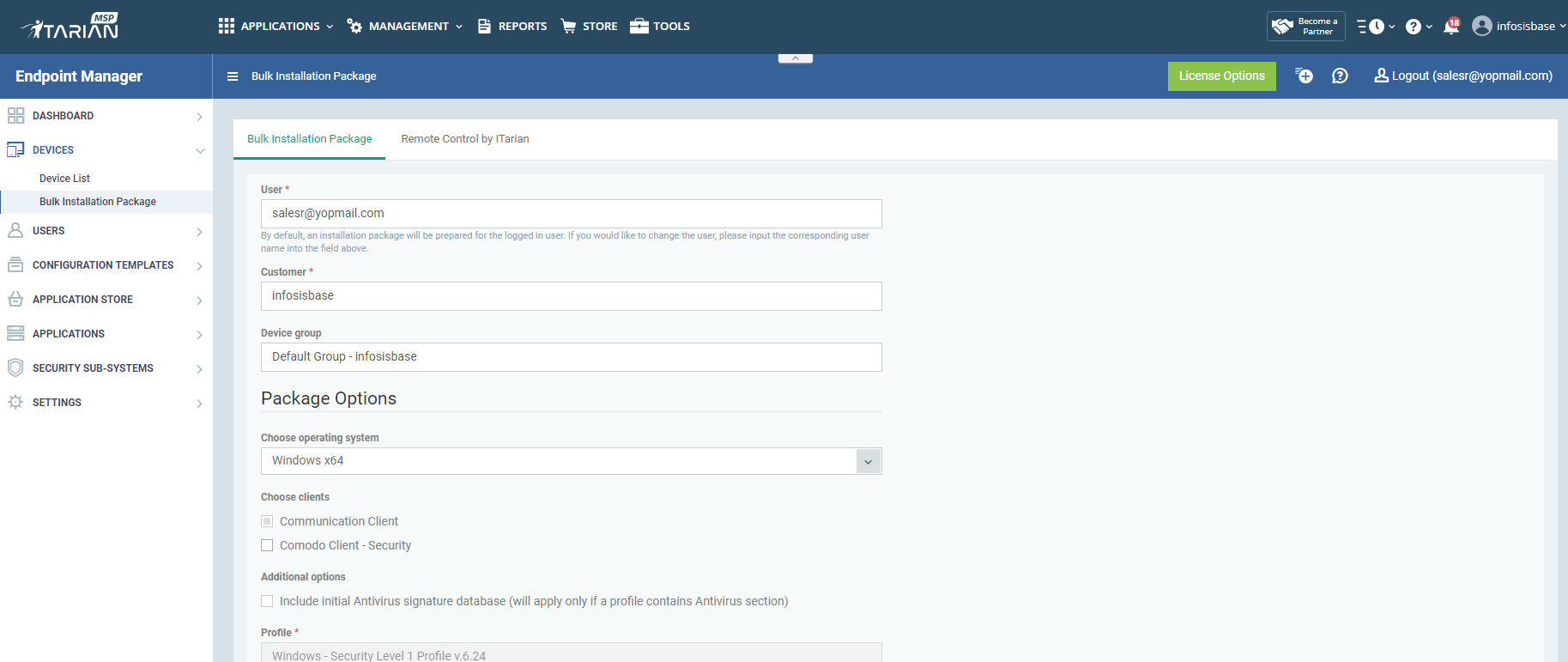The image size is (1568, 662).
Task: Collapse the Devices section chevron
Action: (200, 151)
